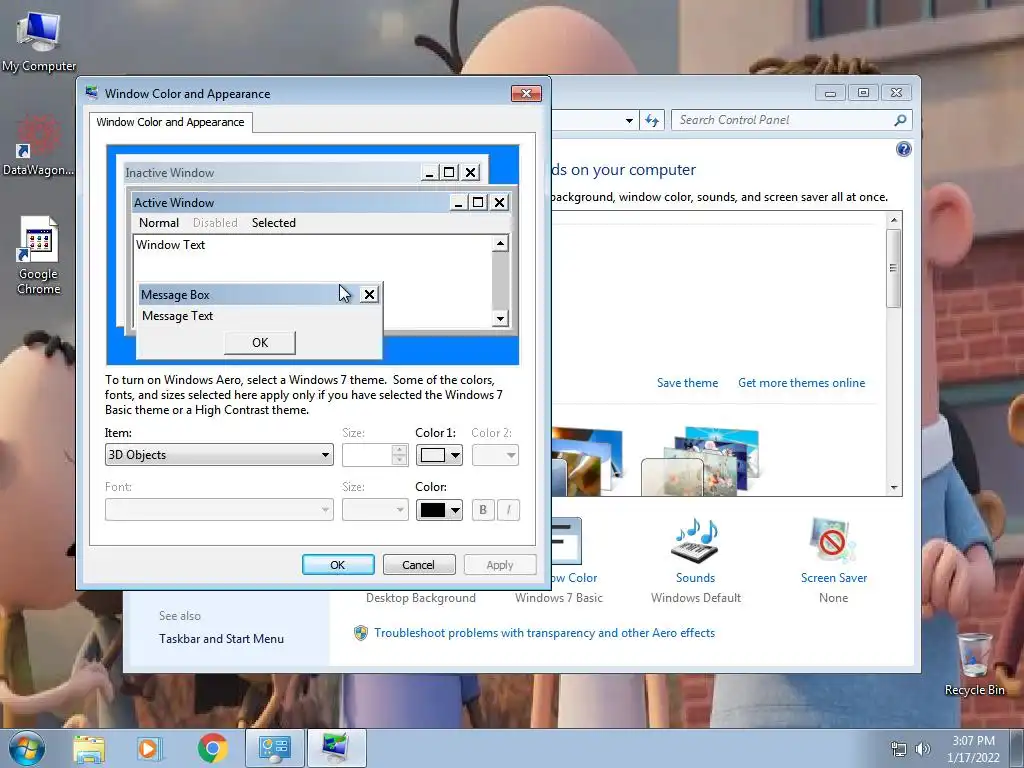Screen dimensions: 1024x768
Task: Click the Active Window preview minimize button
Action: [x=458, y=202]
